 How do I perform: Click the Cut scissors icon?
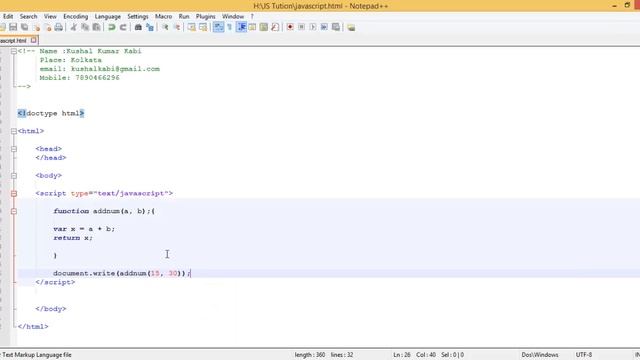click(73, 27)
